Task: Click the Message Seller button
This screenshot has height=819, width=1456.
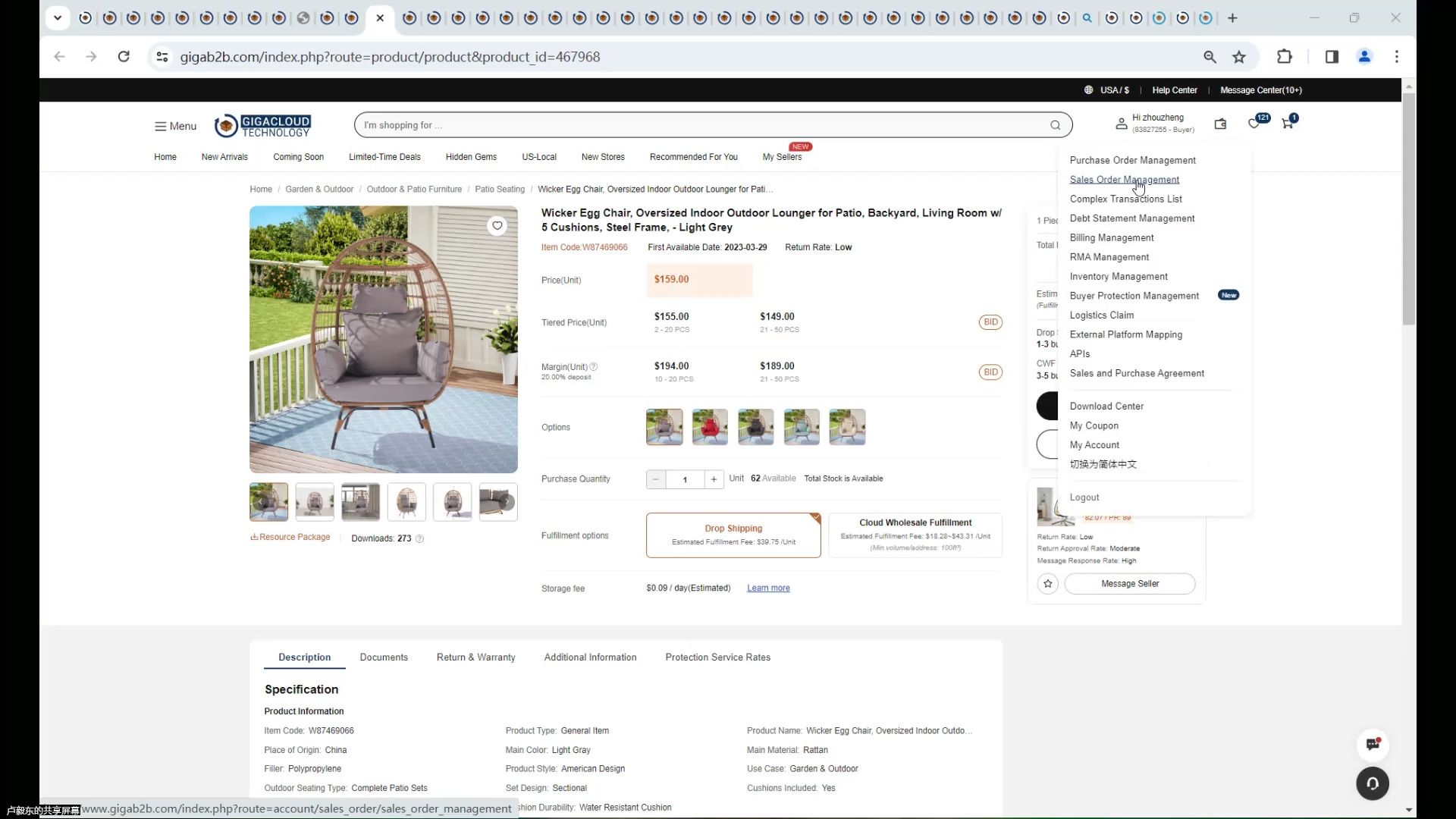Action: point(1129,583)
